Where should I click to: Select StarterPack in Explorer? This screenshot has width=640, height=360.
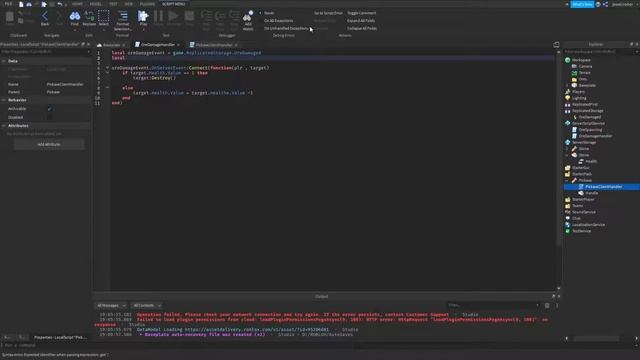[x=581, y=174]
